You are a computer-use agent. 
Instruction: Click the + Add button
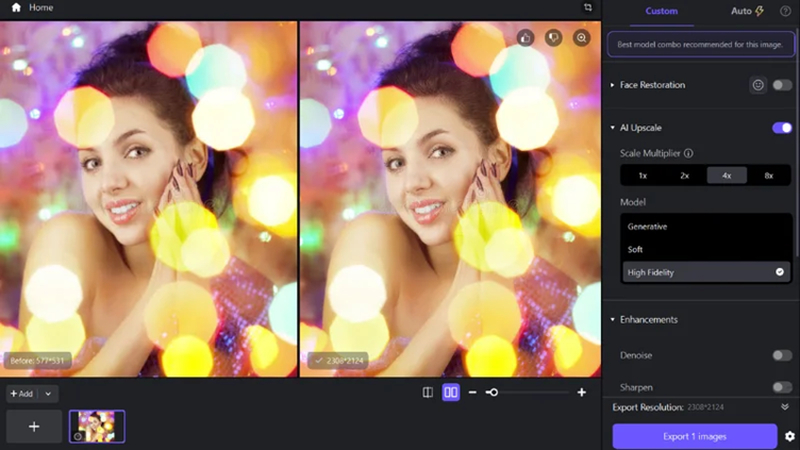tap(22, 394)
